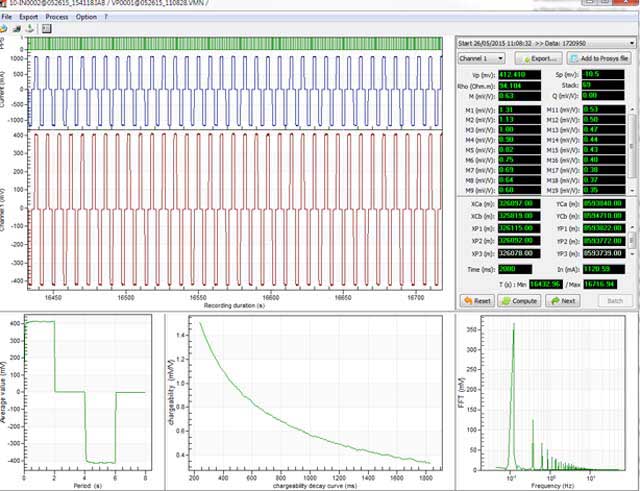Click the M2 (mV/V) value field
Viewport: 640px width, 491px height.
click(518, 120)
